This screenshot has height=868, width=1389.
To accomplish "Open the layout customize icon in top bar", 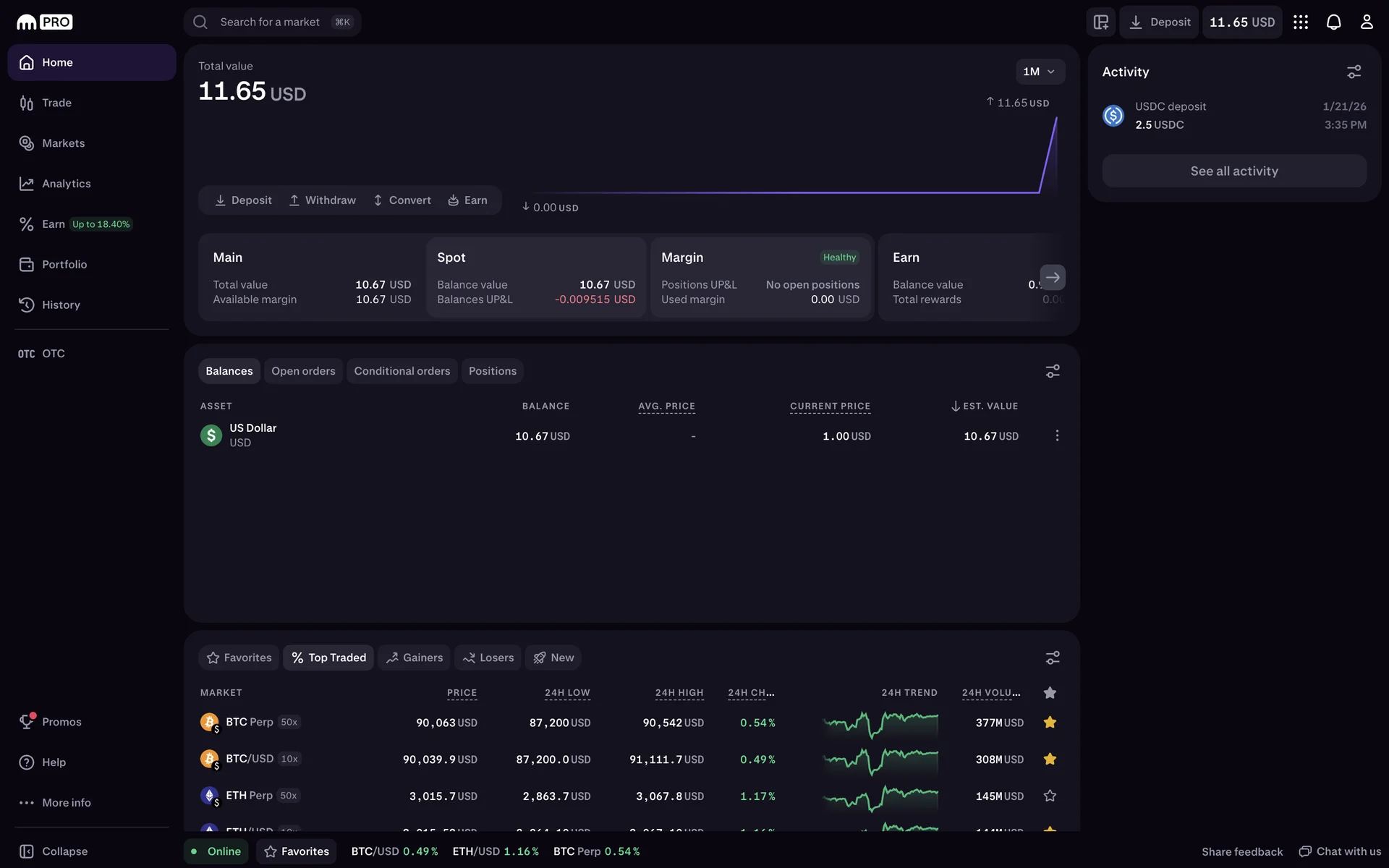I will coord(1100,22).
